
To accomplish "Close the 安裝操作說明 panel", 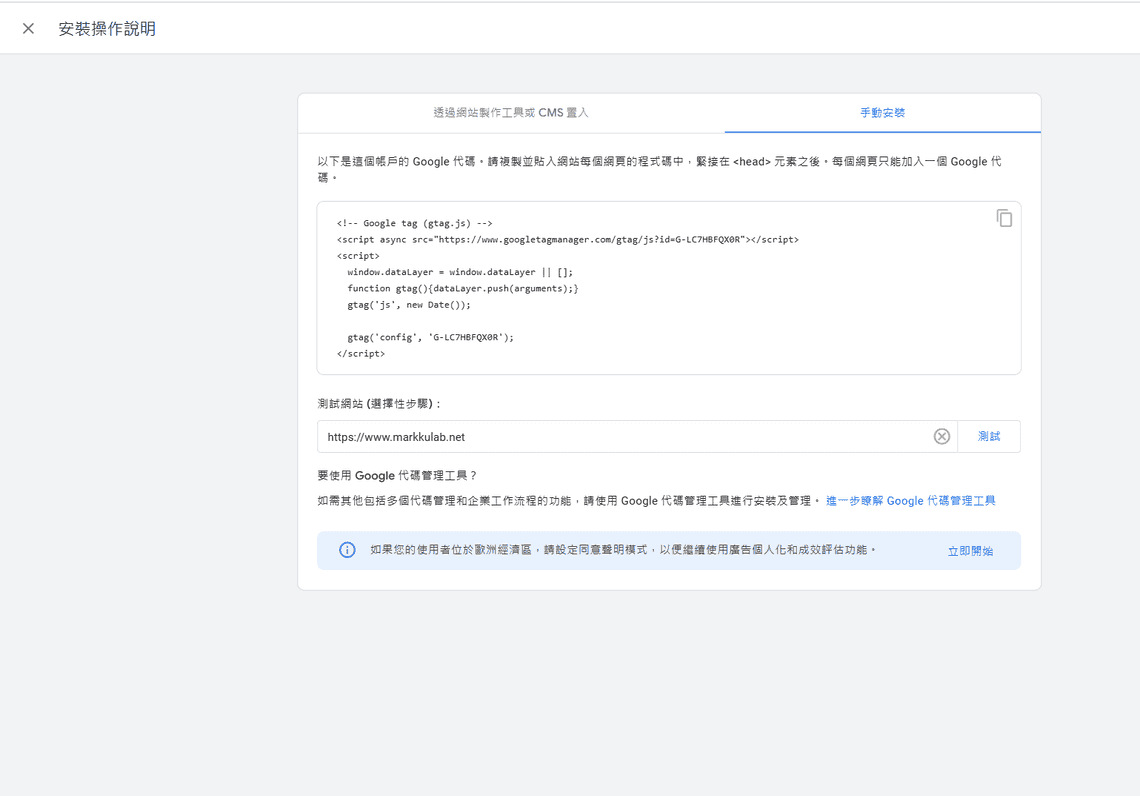I will [x=27, y=27].
